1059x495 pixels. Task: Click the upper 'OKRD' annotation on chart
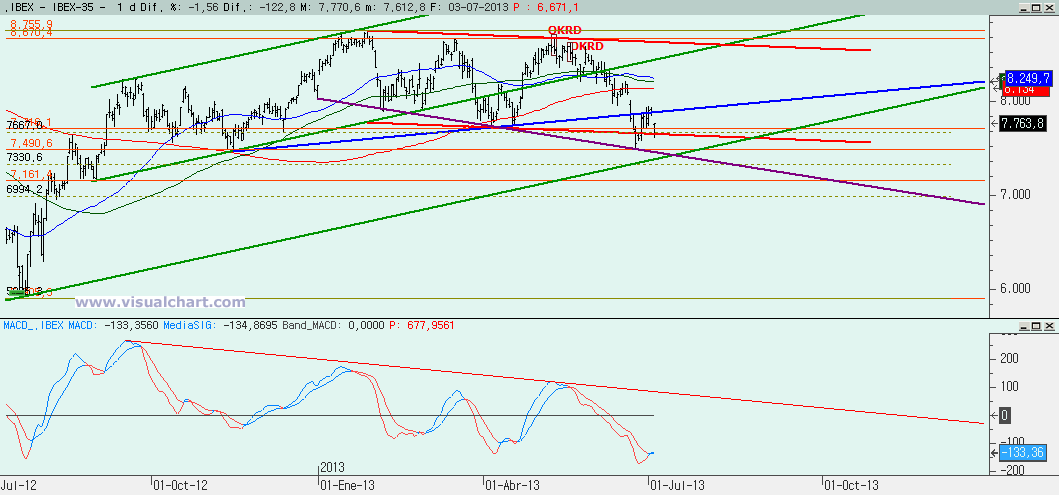565,30
